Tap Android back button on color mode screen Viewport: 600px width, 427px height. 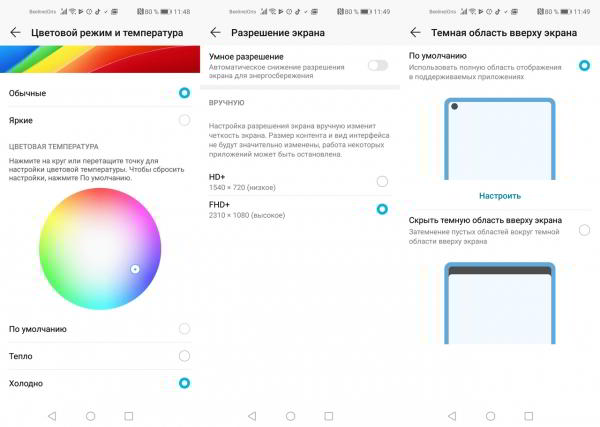click(x=52, y=416)
